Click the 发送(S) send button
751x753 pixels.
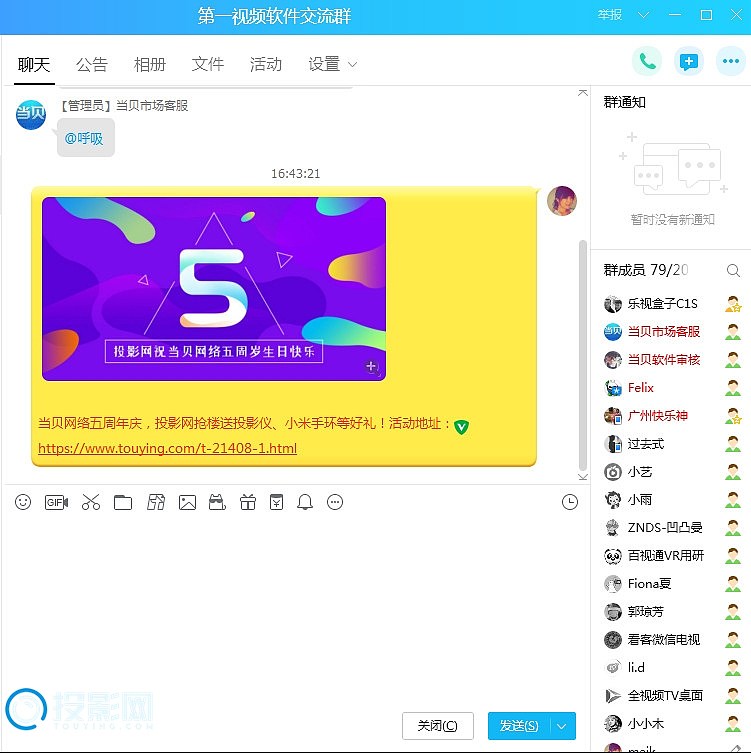pyautogui.click(x=519, y=726)
